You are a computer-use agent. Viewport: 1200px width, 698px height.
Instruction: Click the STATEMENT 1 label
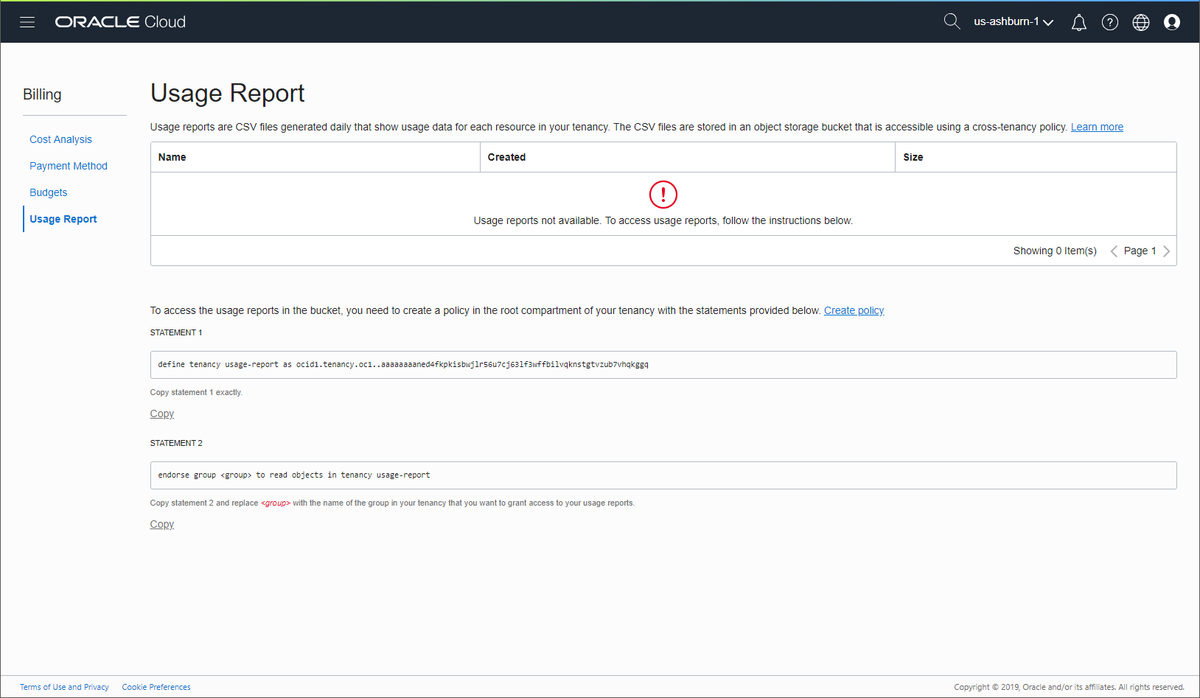176,332
